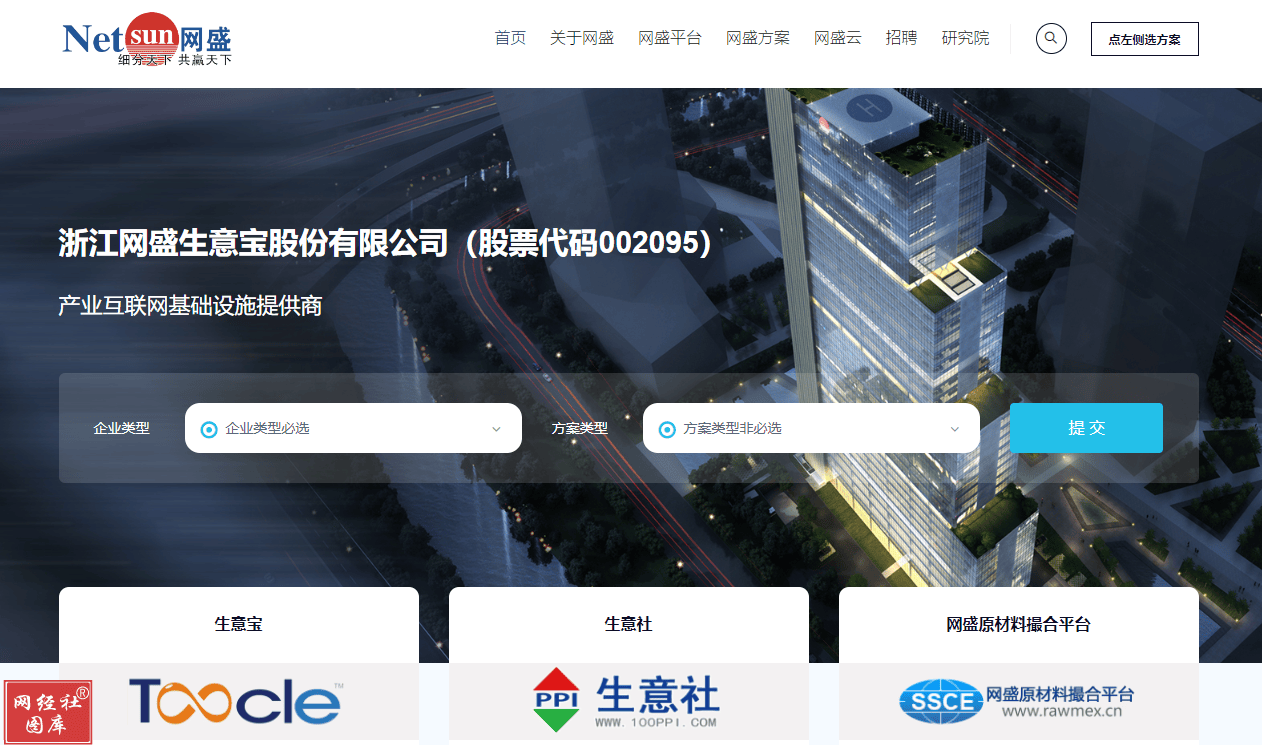Click the 网盛原材料撮合平台 card heading

pos(1018,624)
